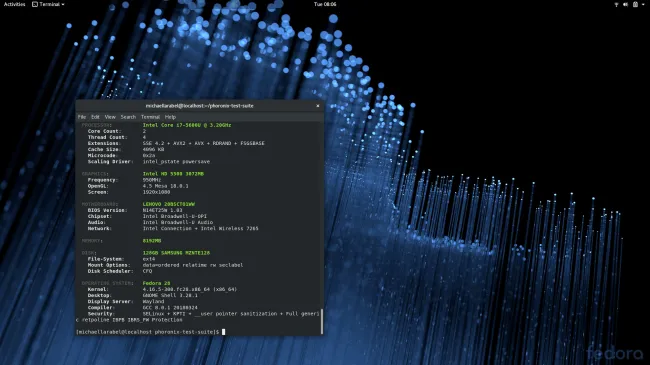The height and width of the screenshot is (365, 650).
Task: Click the shell prompt cursor
Action: click(223, 332)
